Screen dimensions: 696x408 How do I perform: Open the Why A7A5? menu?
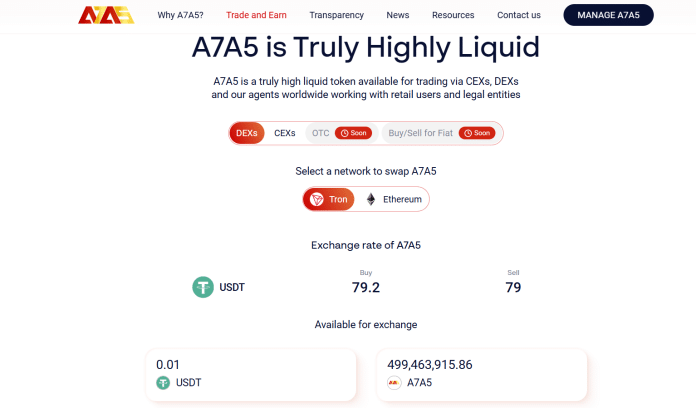[180, 15]
